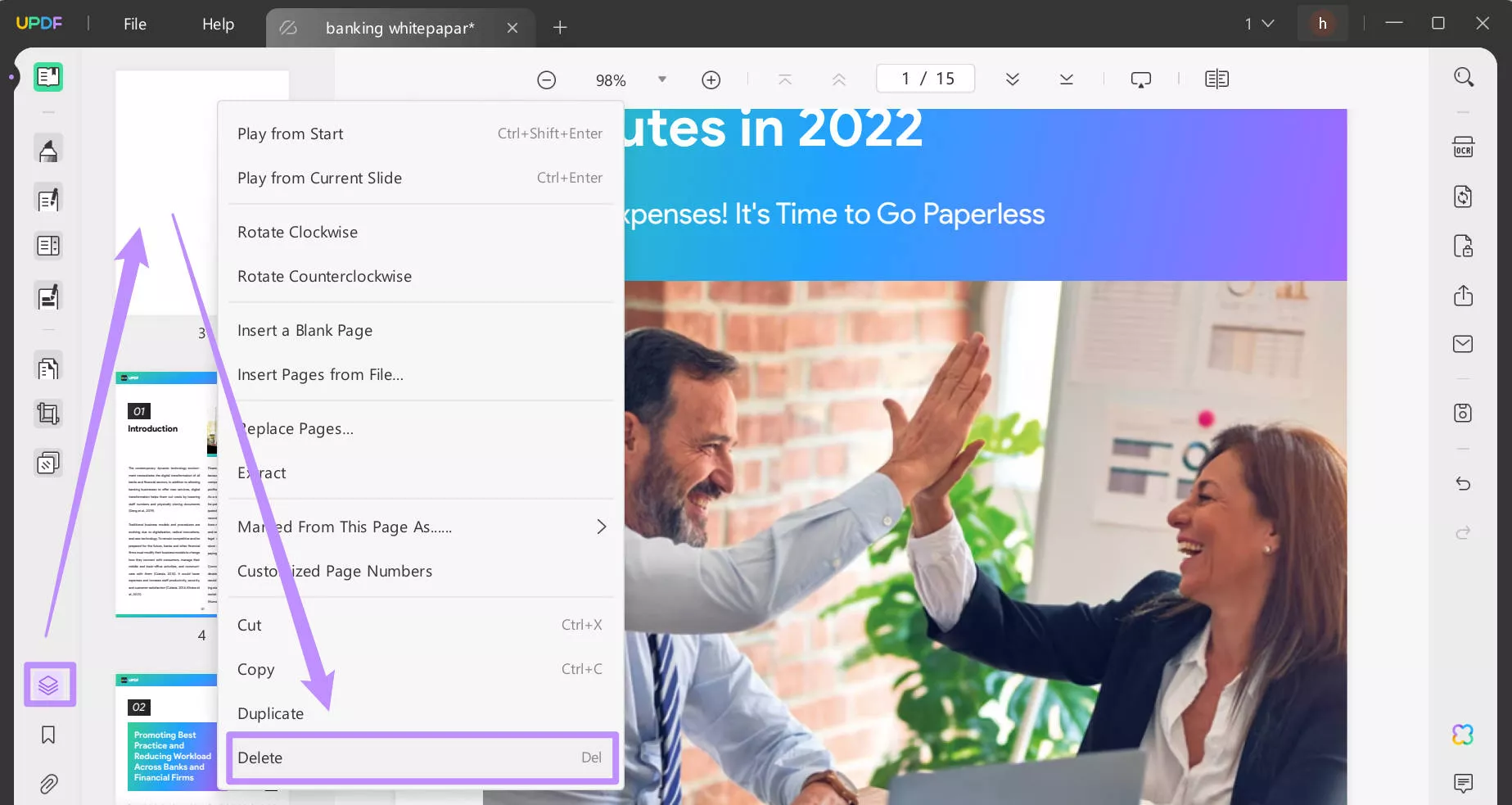Open the Page Tools watermark icon
This screenshot has width=1512, height=805.
[x=48, y=464]
